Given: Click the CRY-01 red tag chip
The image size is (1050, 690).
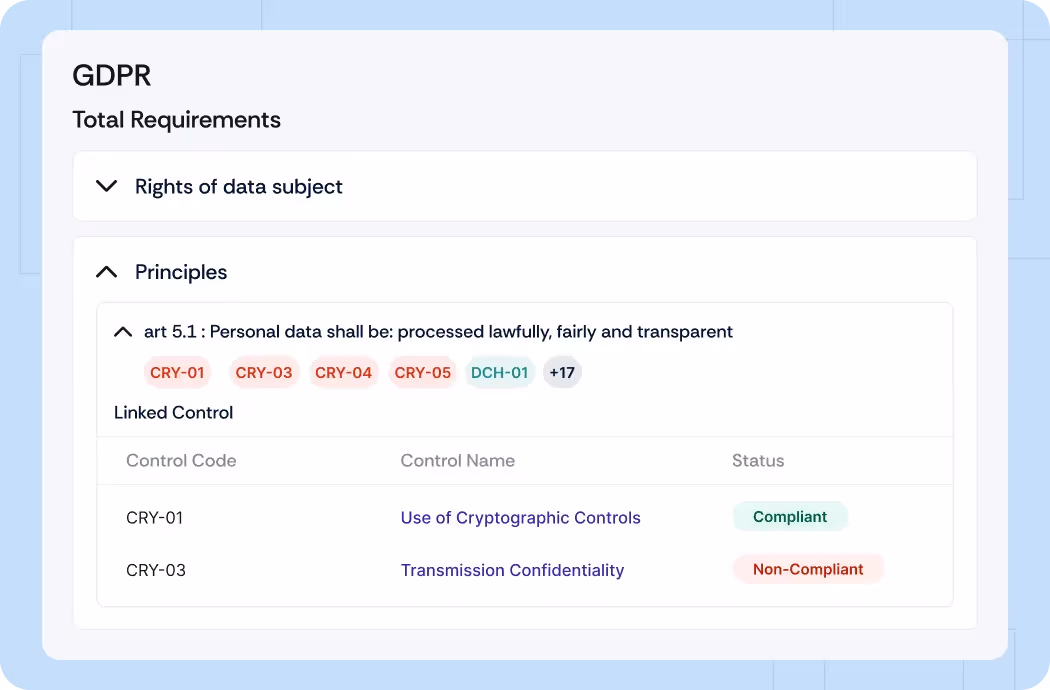Looking at the screenshot, I should [177, 373].
